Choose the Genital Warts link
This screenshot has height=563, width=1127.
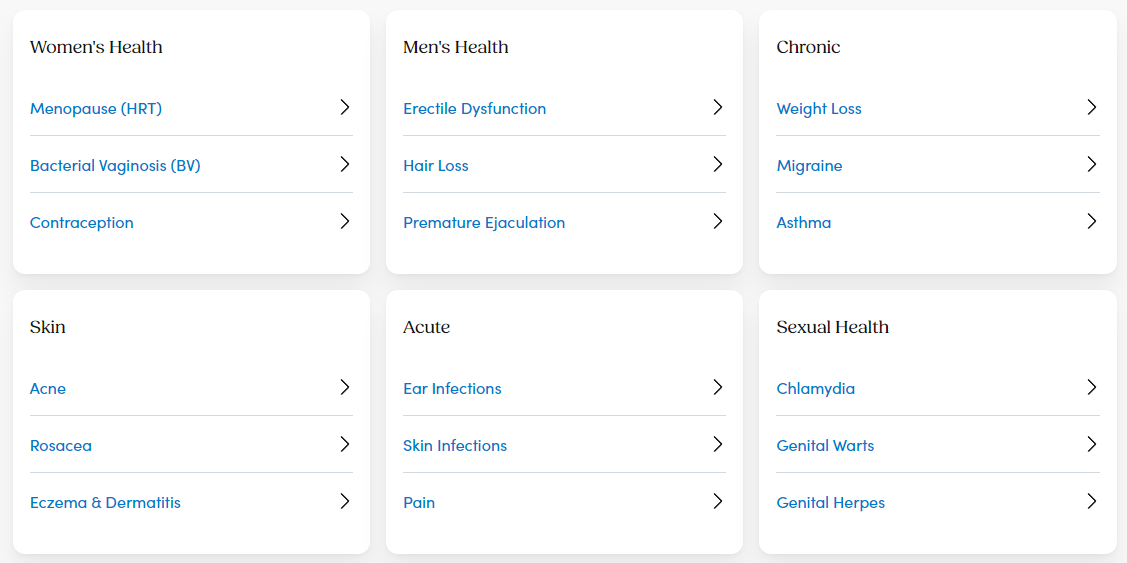click(825, 446)
